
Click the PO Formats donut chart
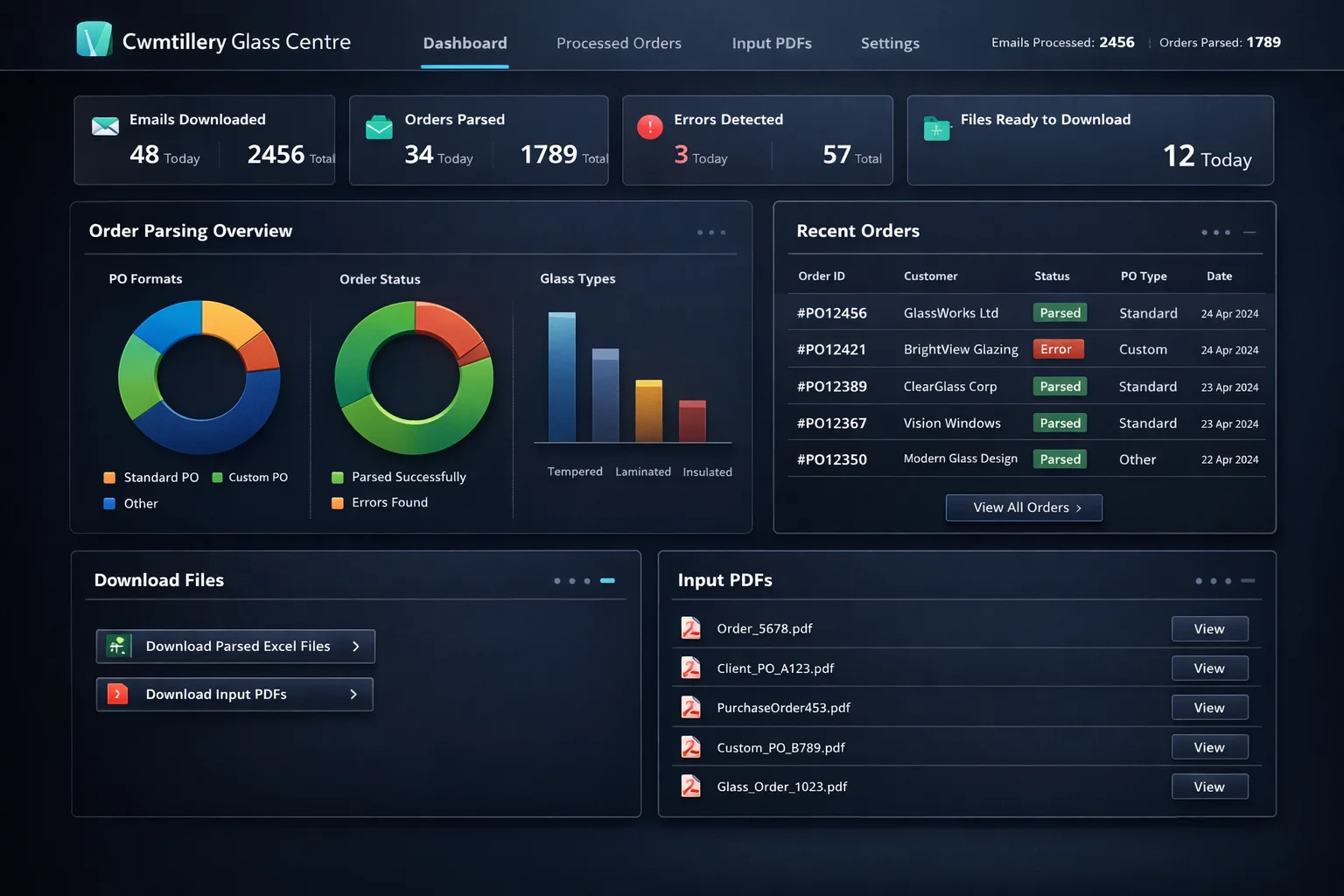[x=199, y=377]
